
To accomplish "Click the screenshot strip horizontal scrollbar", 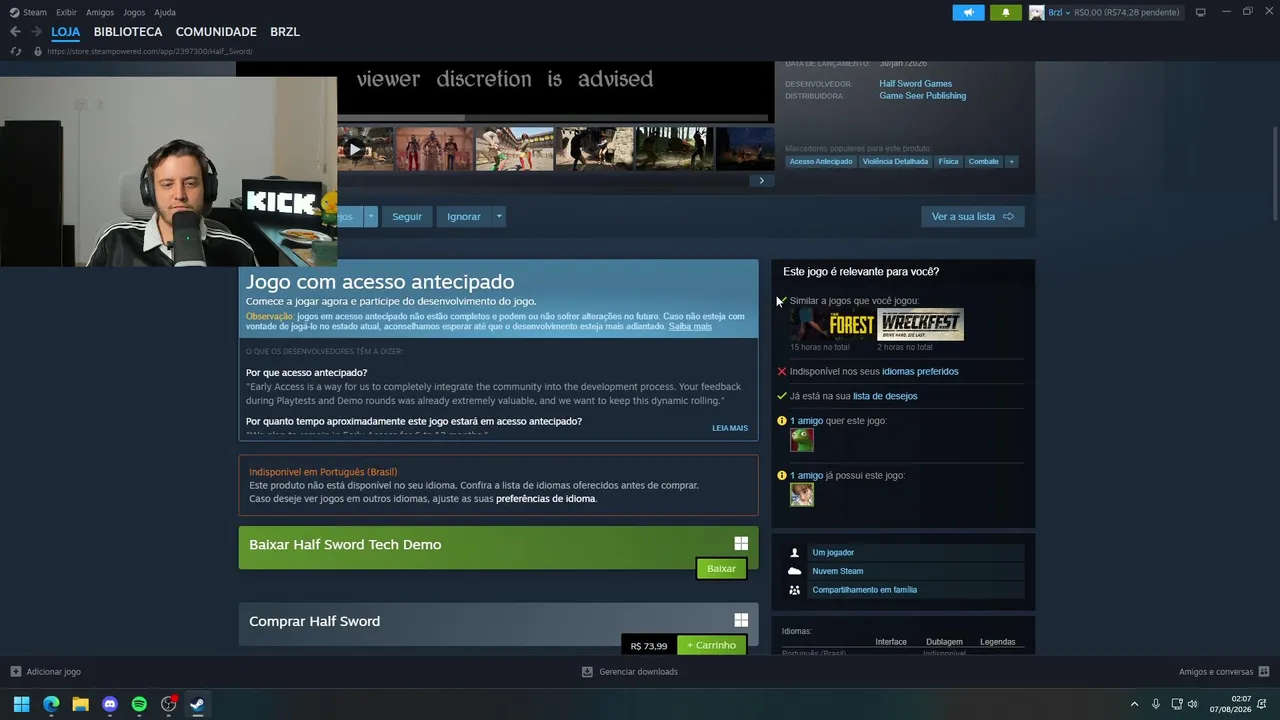I will (401, 118).
